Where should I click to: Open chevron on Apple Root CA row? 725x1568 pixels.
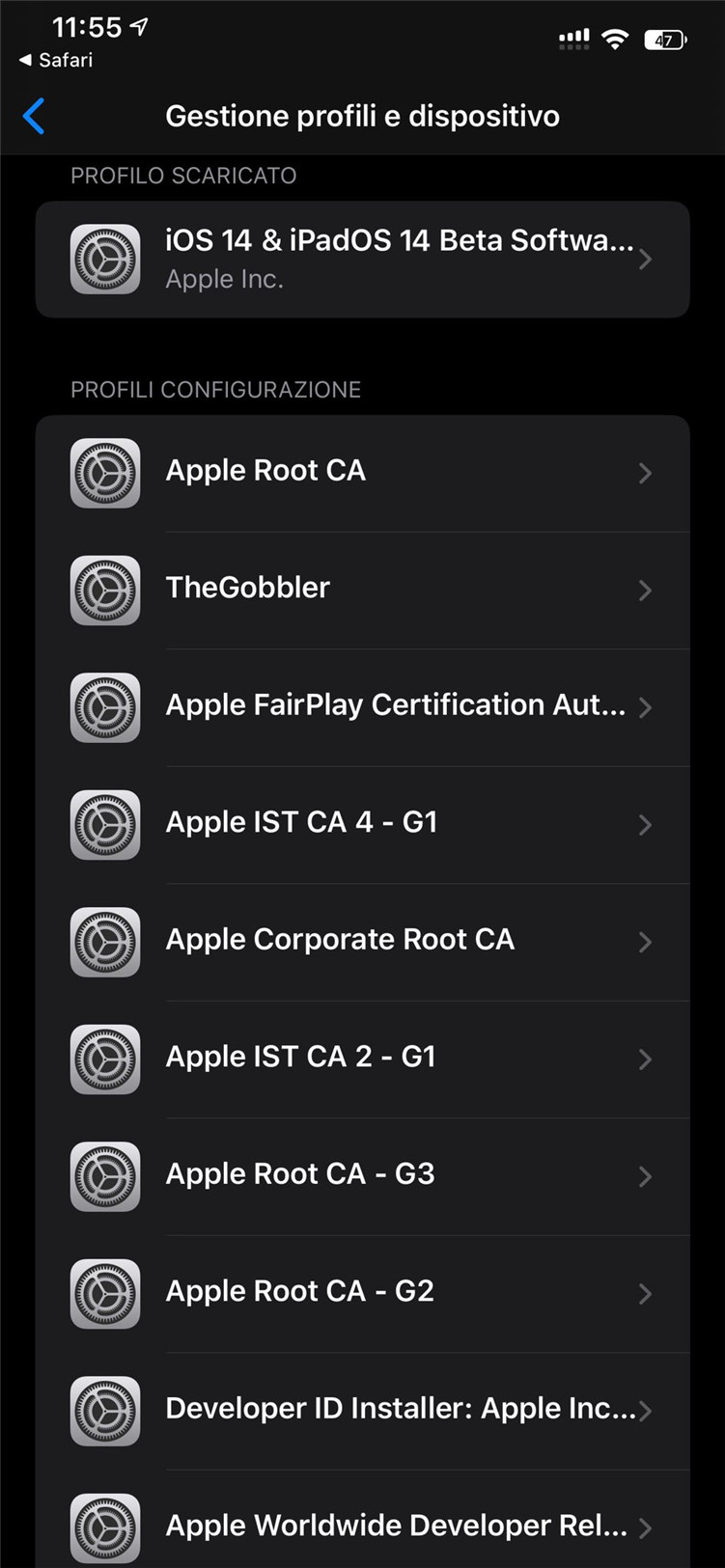coord(645,473)
